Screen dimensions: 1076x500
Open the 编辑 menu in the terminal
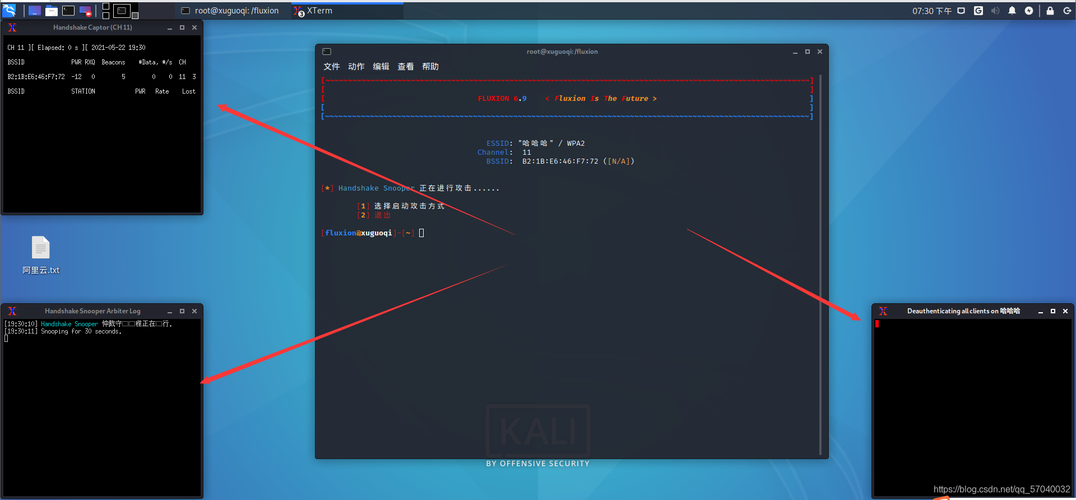[x=381, y=67]
